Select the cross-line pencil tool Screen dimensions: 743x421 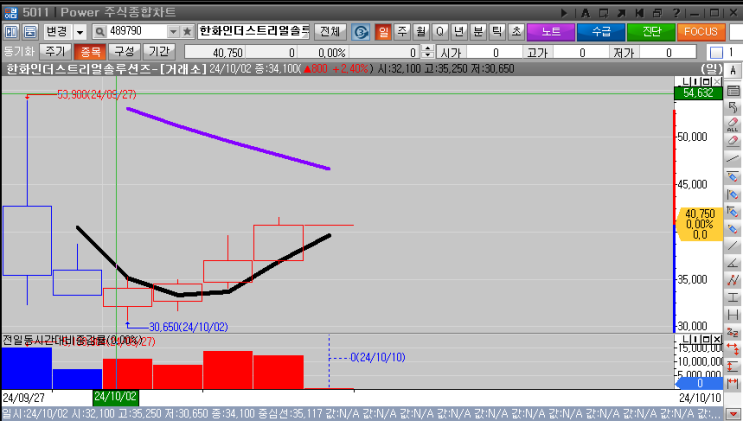[733, 211]
